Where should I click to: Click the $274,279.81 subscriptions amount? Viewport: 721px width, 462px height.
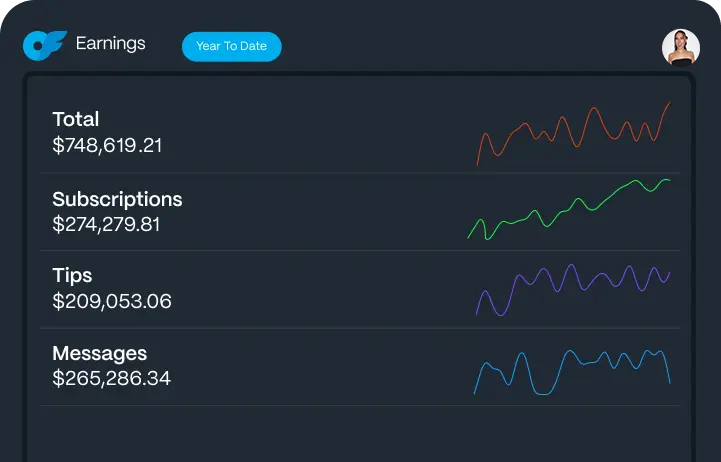tap(106, 224)
